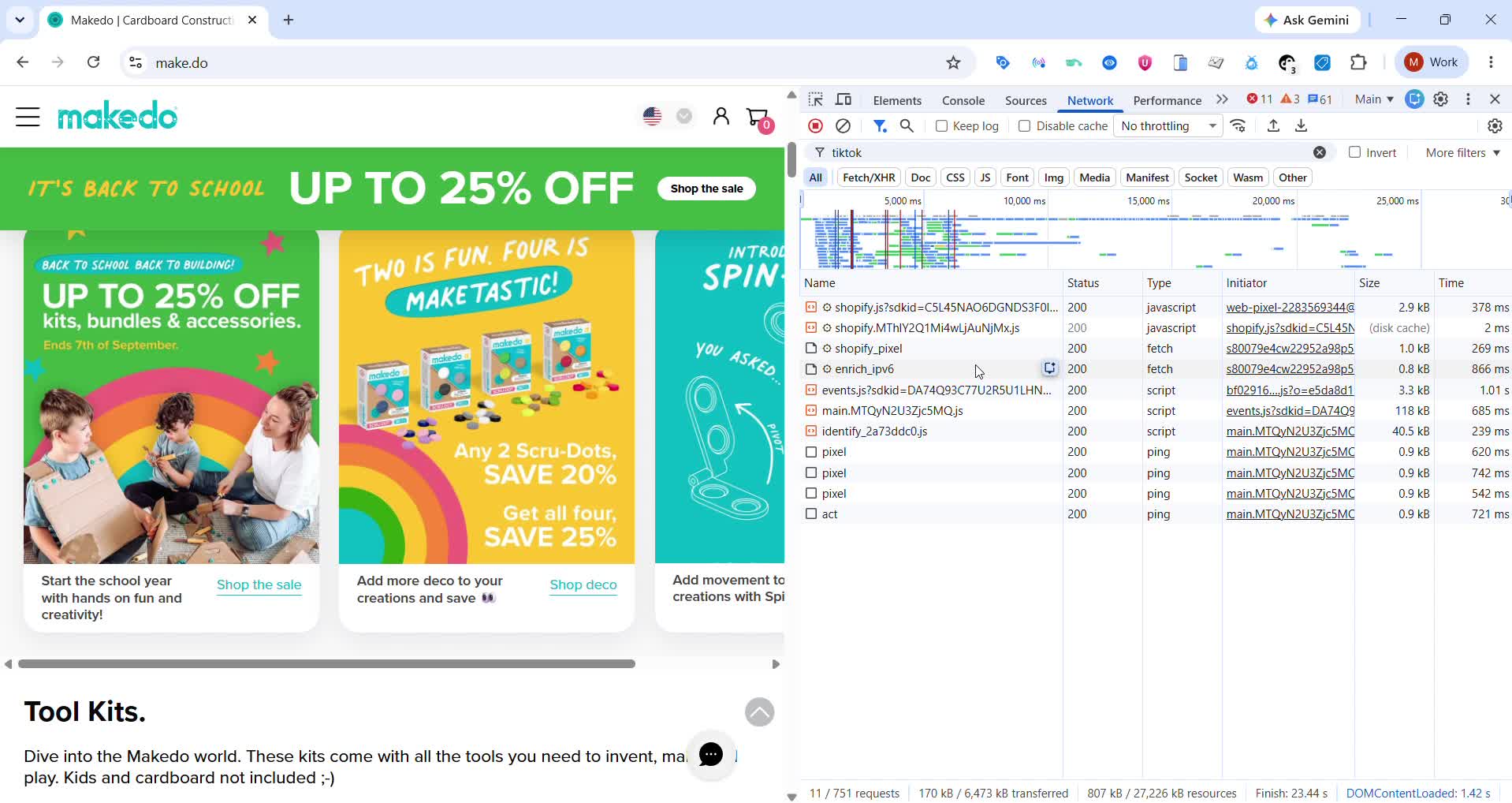Toggle the network filter funnel icon
1512x803 pixels.
point(880,126)
